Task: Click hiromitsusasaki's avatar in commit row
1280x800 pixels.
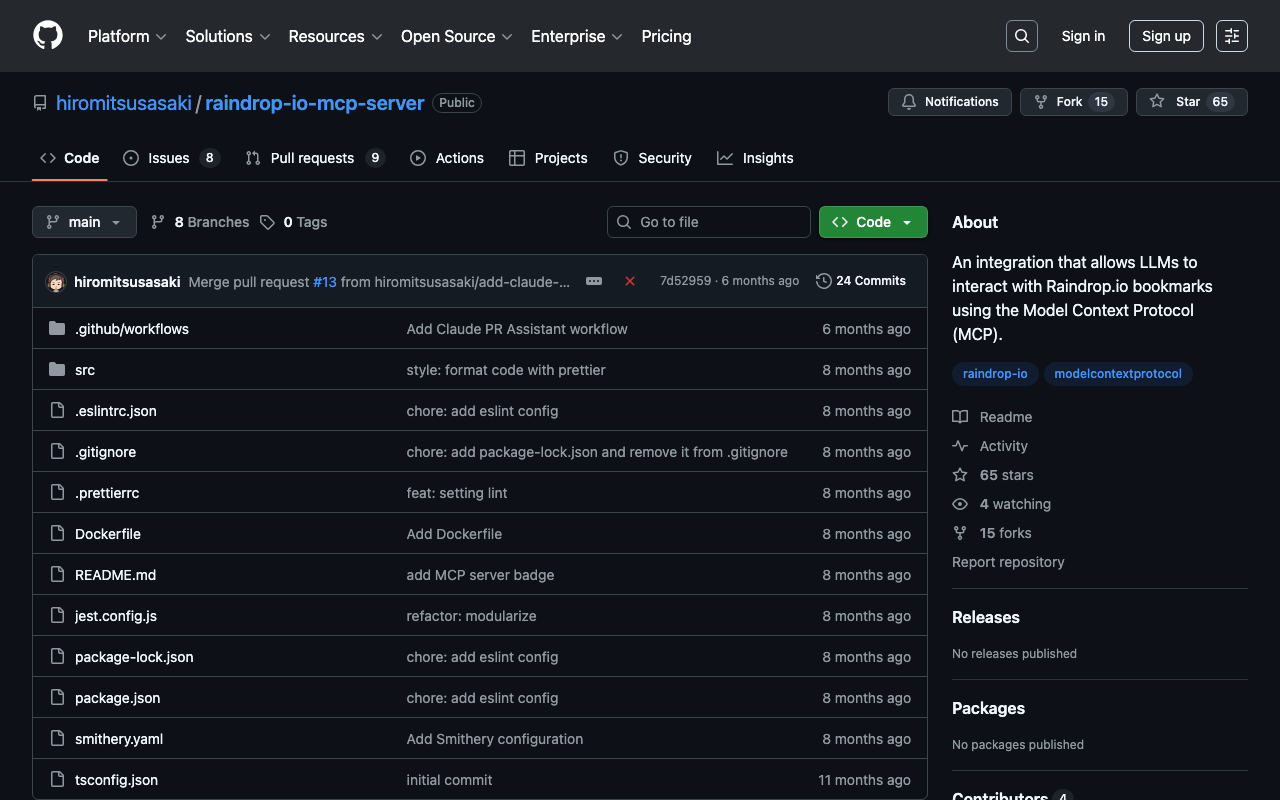Action: pos(56,282)
